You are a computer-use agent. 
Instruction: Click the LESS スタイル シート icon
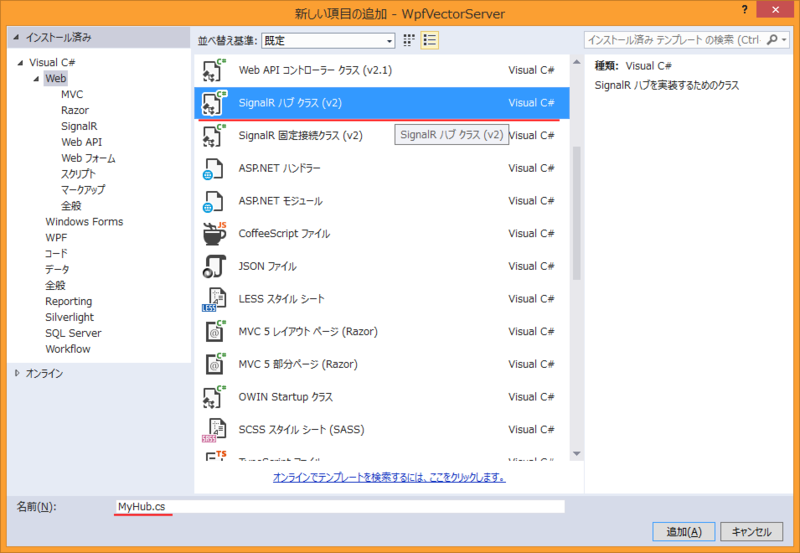(214, 299)
